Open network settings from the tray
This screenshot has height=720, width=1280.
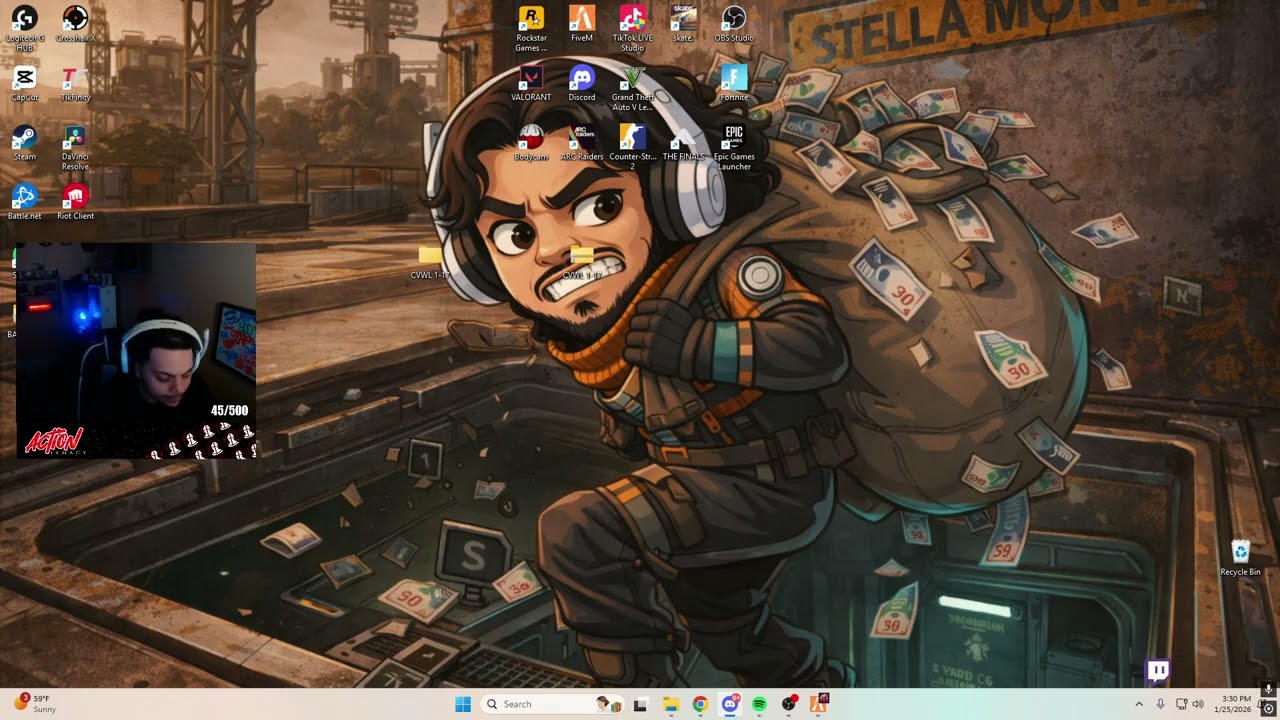pyautogui.click(x=1181, y=704)
